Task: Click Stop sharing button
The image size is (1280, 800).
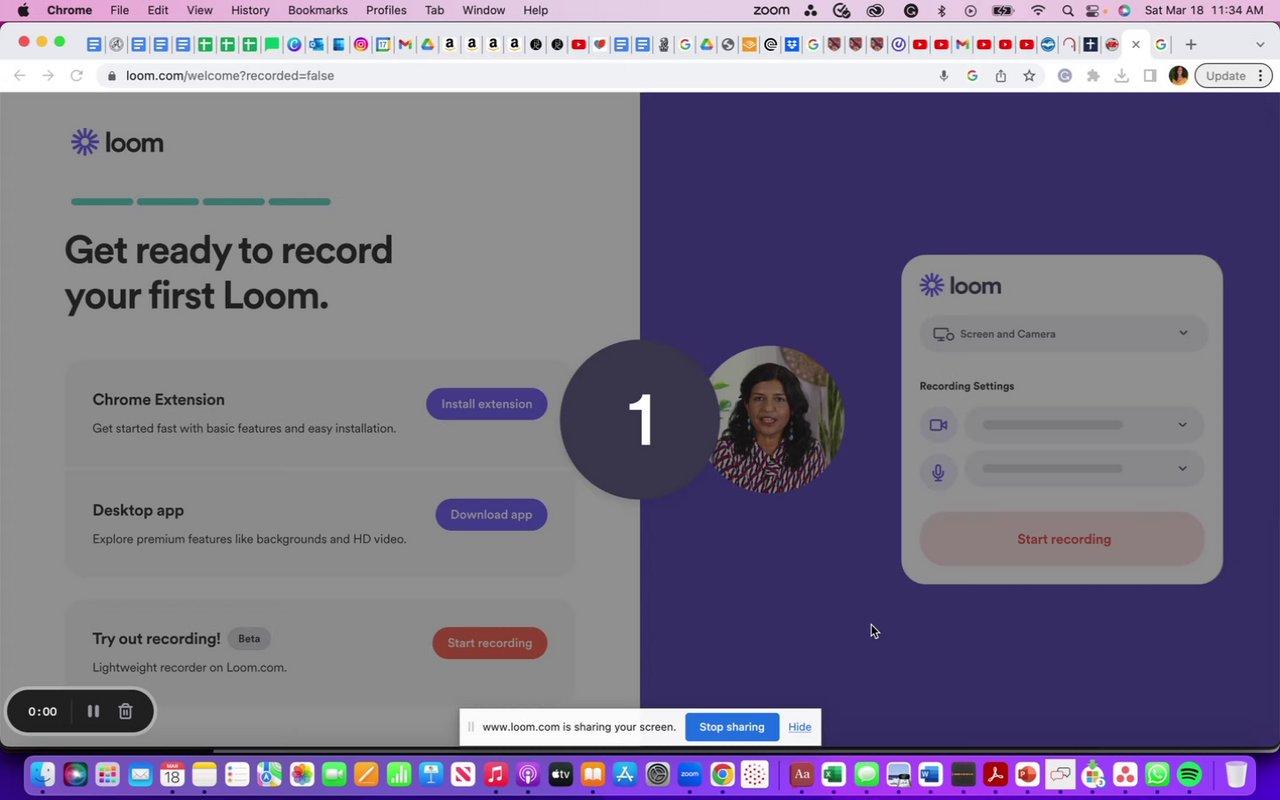Action: coord(732,727)
